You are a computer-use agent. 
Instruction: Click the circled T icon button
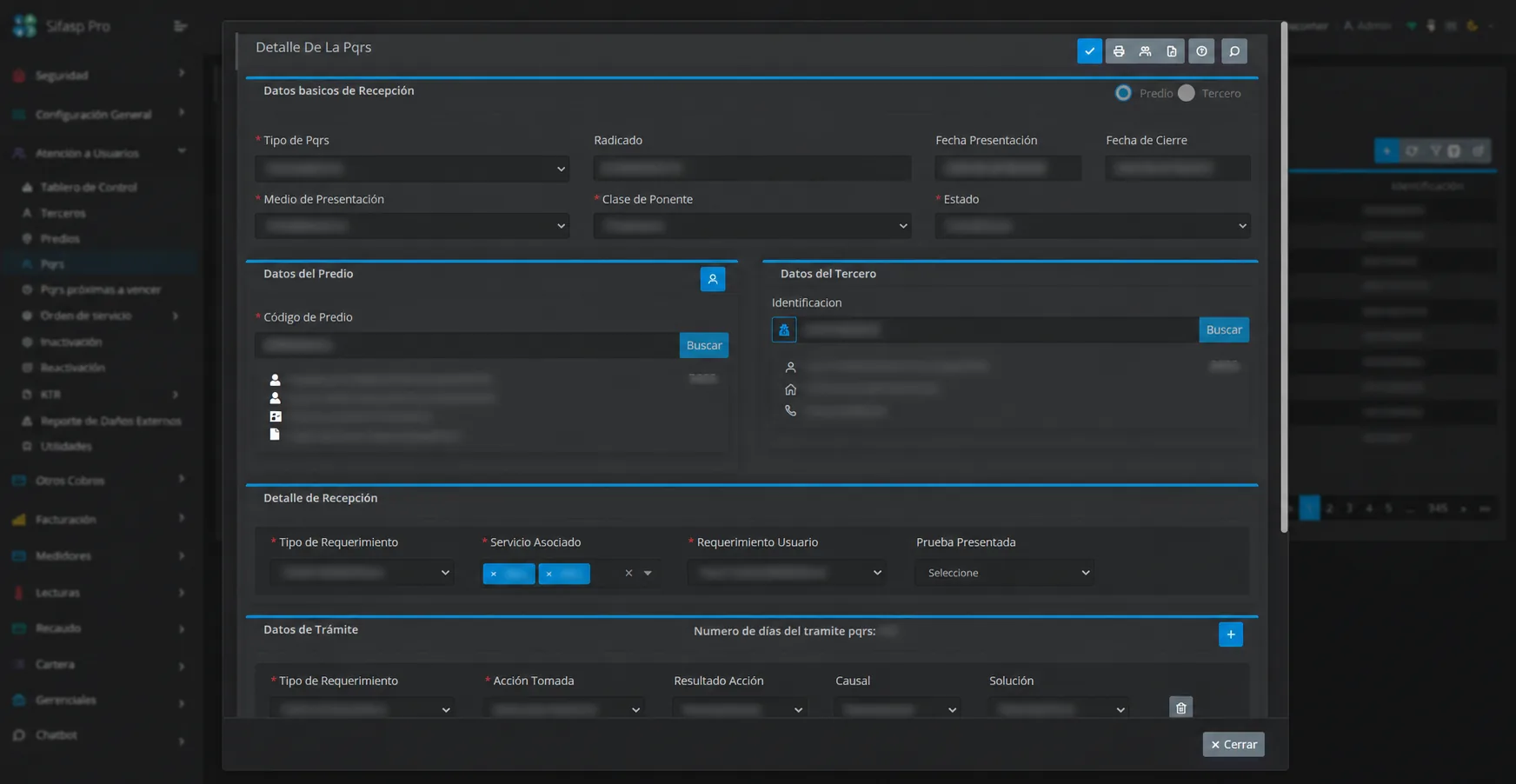(1201, 51)
